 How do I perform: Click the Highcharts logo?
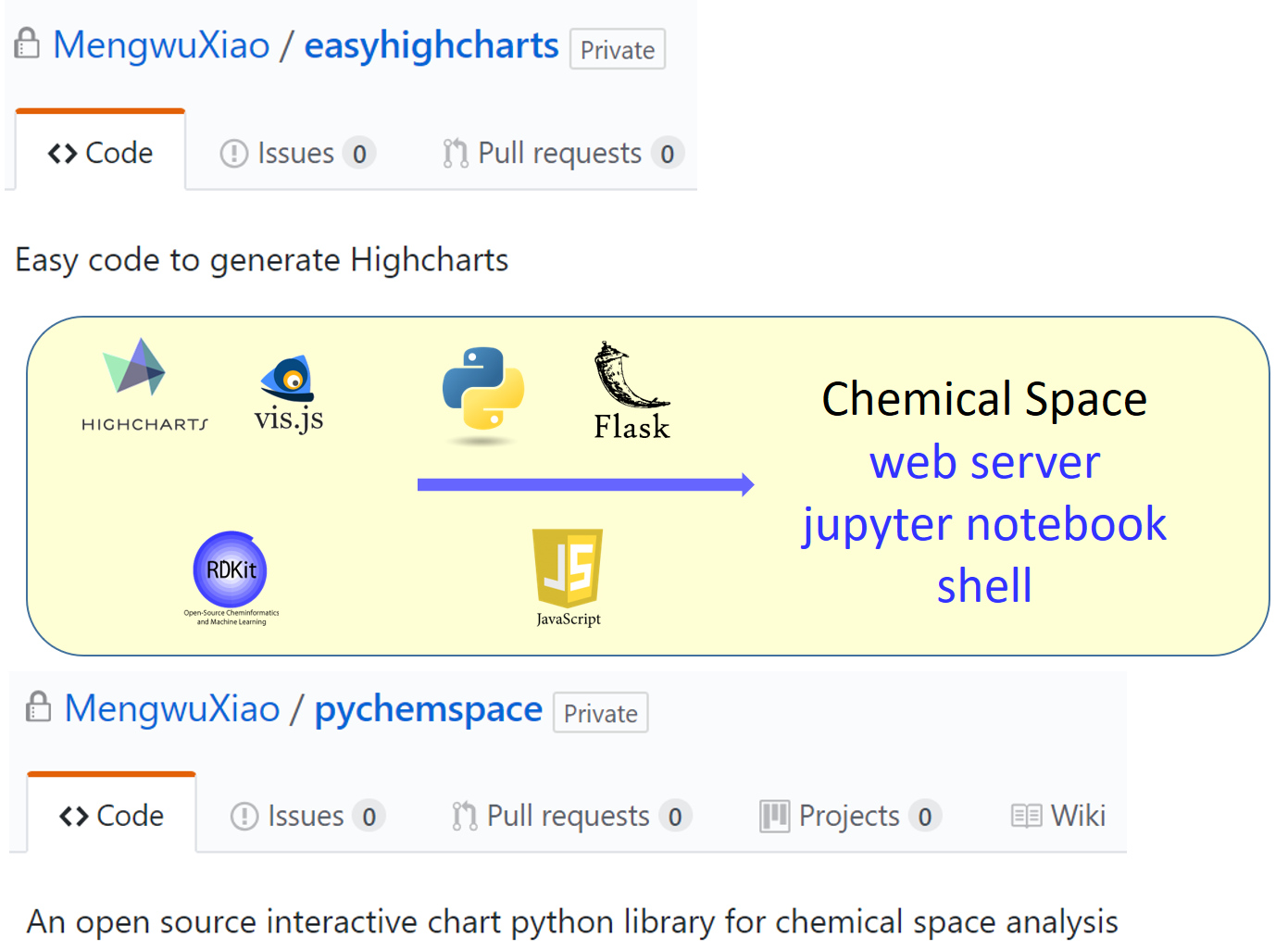[x=135, y=369]
